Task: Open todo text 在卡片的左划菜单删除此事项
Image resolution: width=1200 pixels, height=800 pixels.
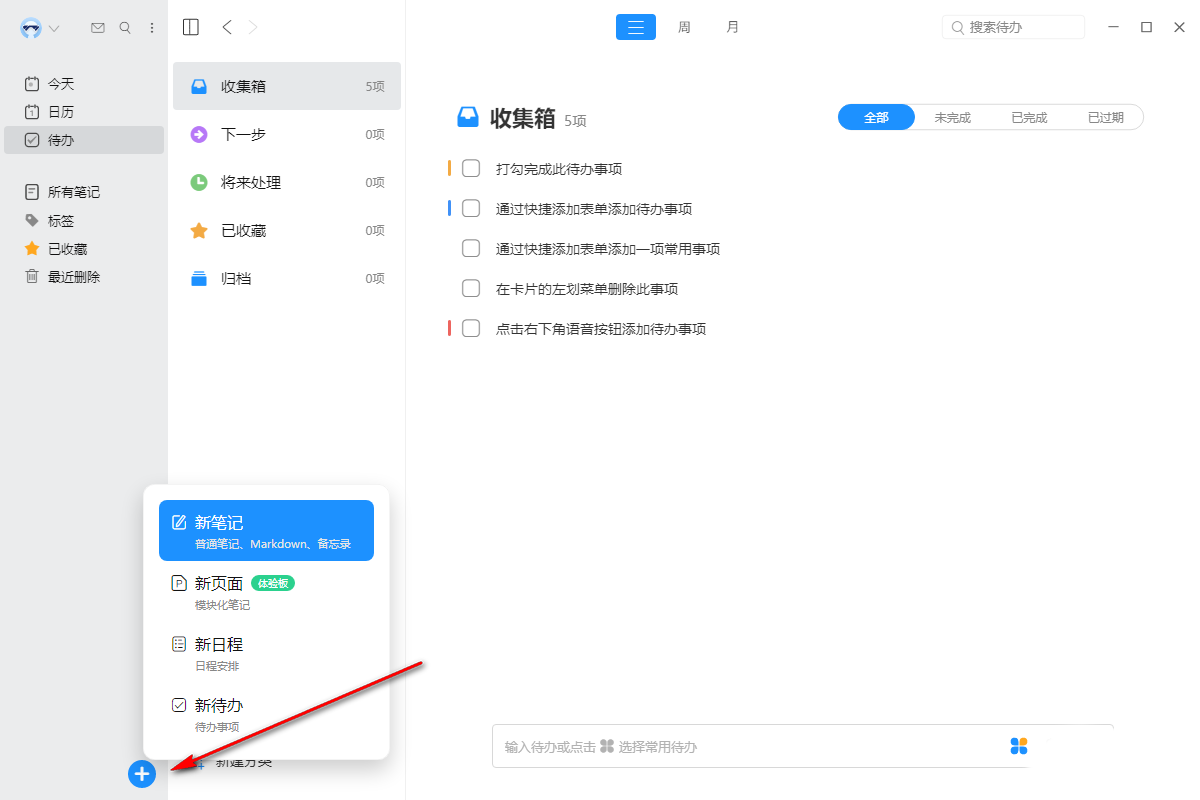Action: [587, 289]
